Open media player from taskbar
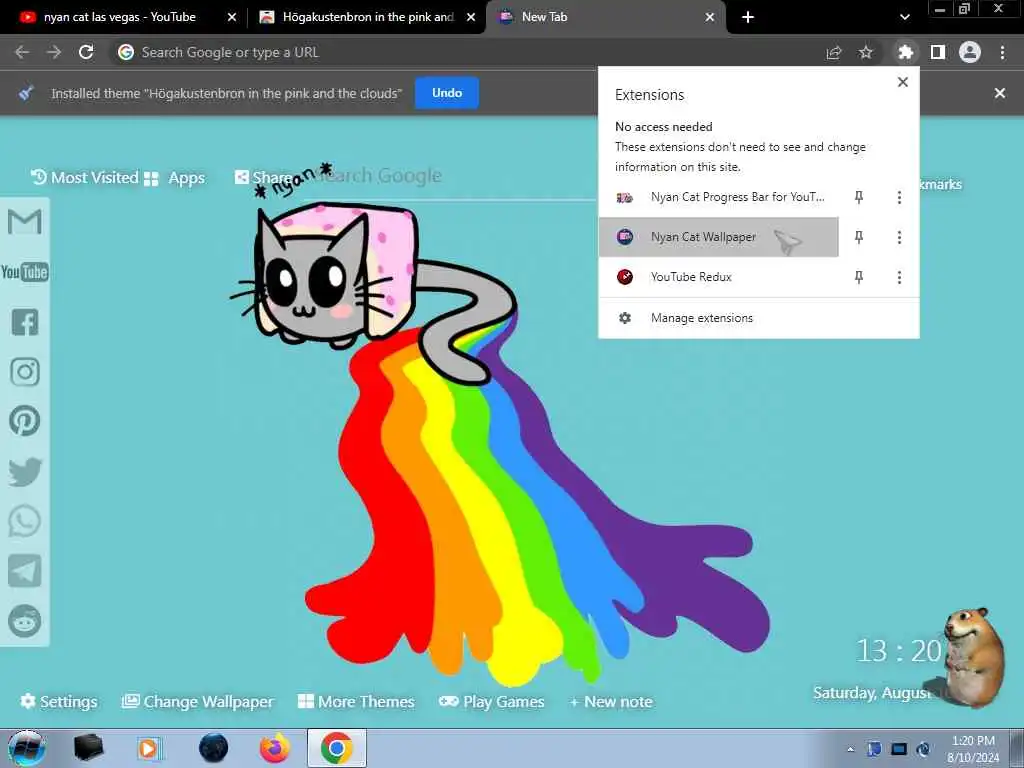Screen dimensions: 1024x768 148,748
